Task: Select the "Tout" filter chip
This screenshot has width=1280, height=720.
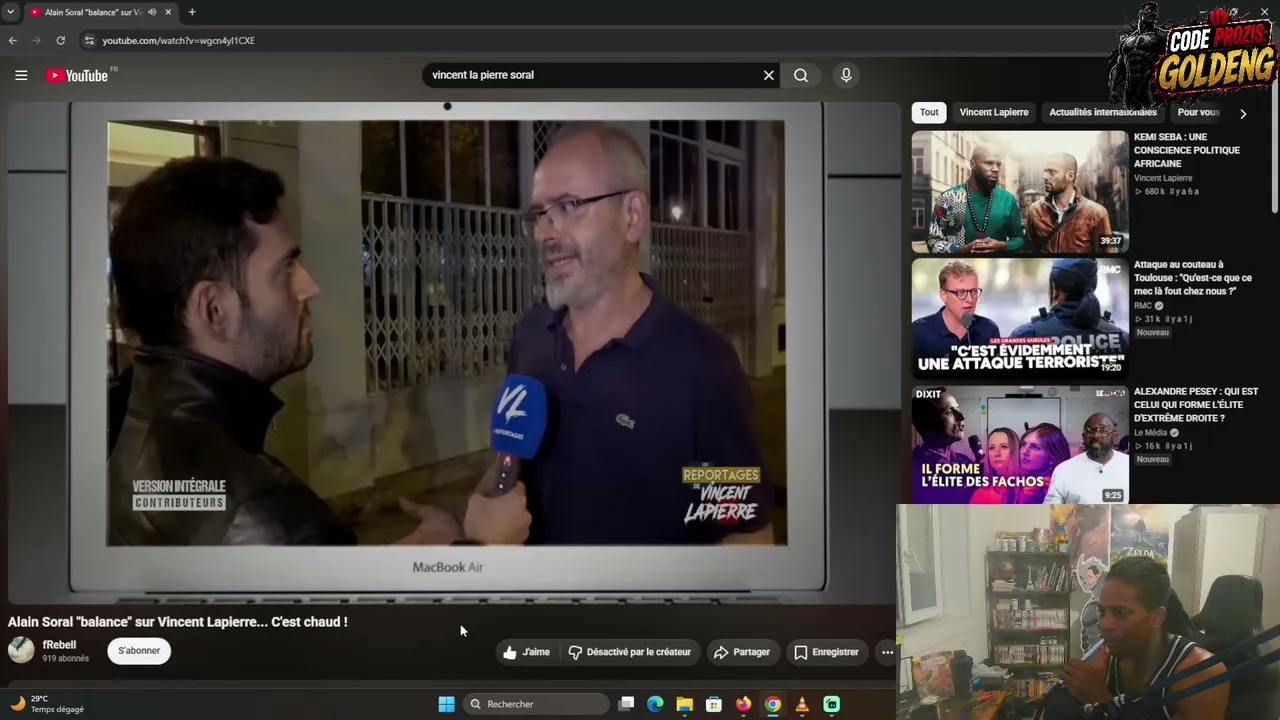Action: point(929,112)
